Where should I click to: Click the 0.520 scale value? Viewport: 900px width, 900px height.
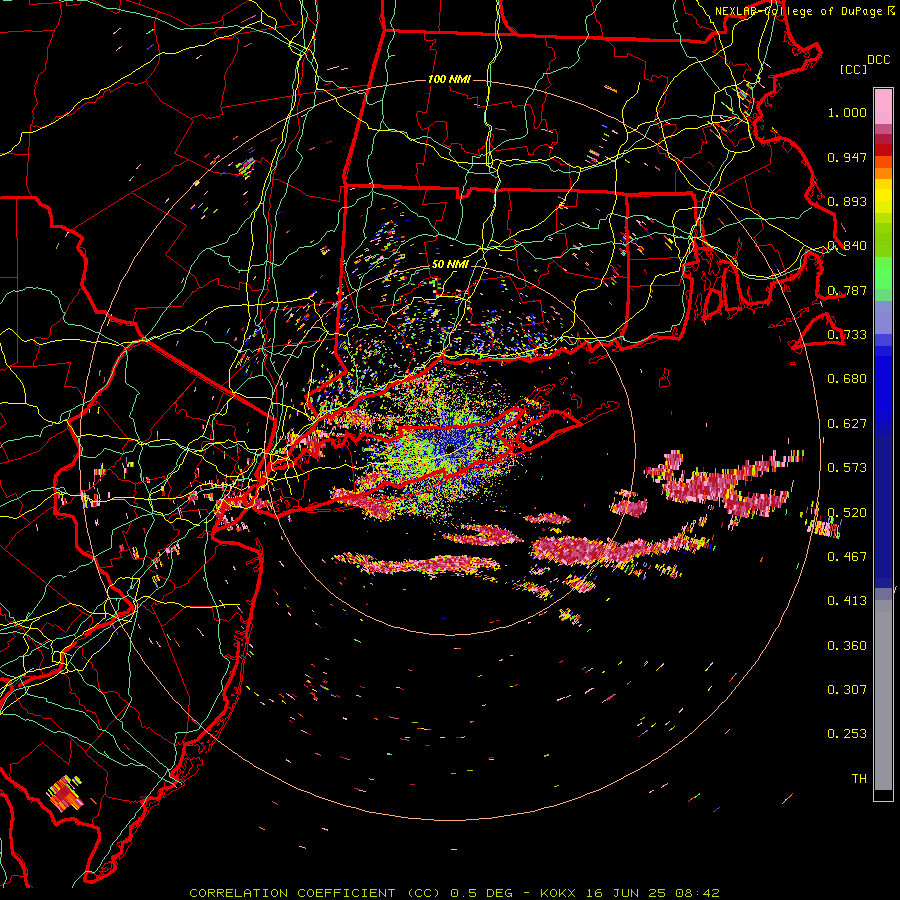click(x=847, y=512)
